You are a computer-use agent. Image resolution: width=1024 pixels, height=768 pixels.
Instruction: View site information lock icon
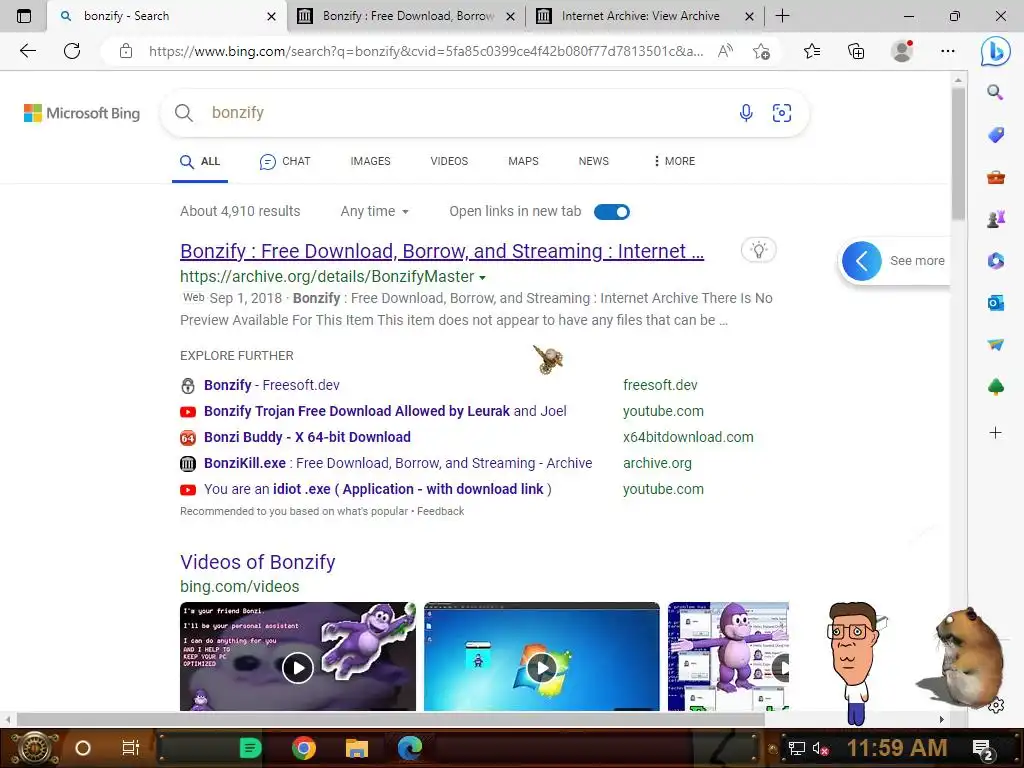coord(126,51)
